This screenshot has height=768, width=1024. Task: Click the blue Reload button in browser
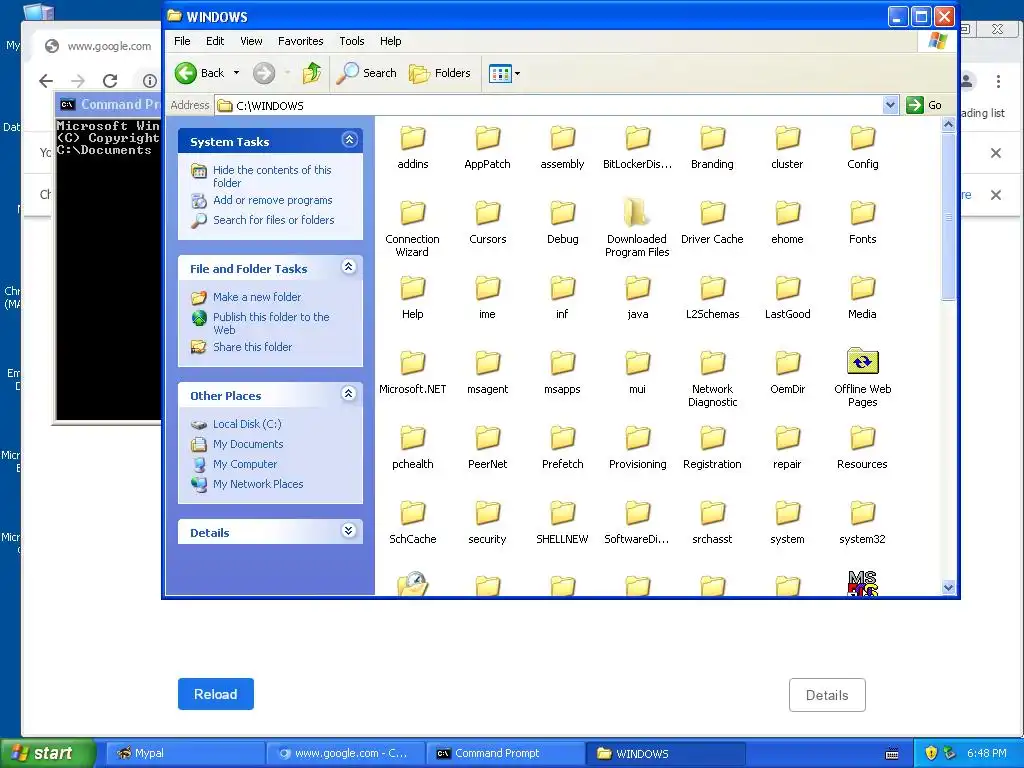(x=216, y=694)
